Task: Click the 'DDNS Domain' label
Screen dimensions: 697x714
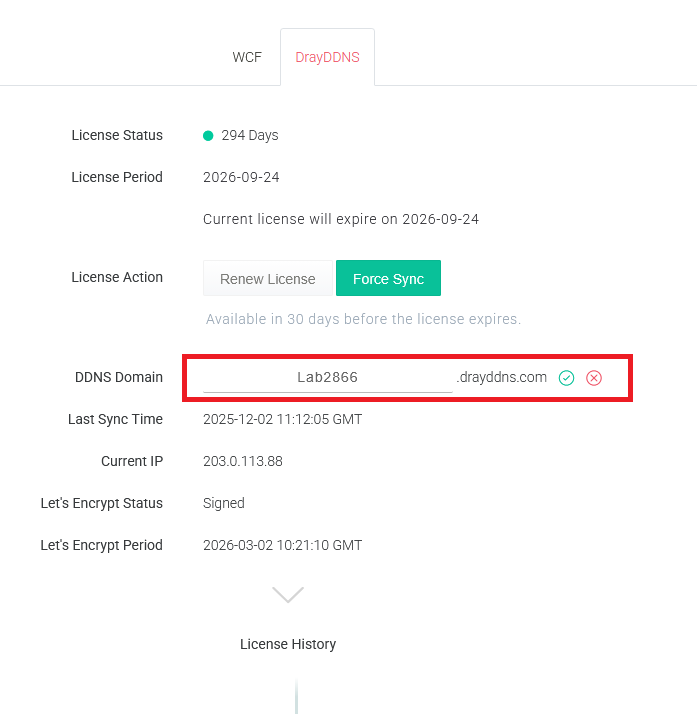Action: tap(119, 377)
